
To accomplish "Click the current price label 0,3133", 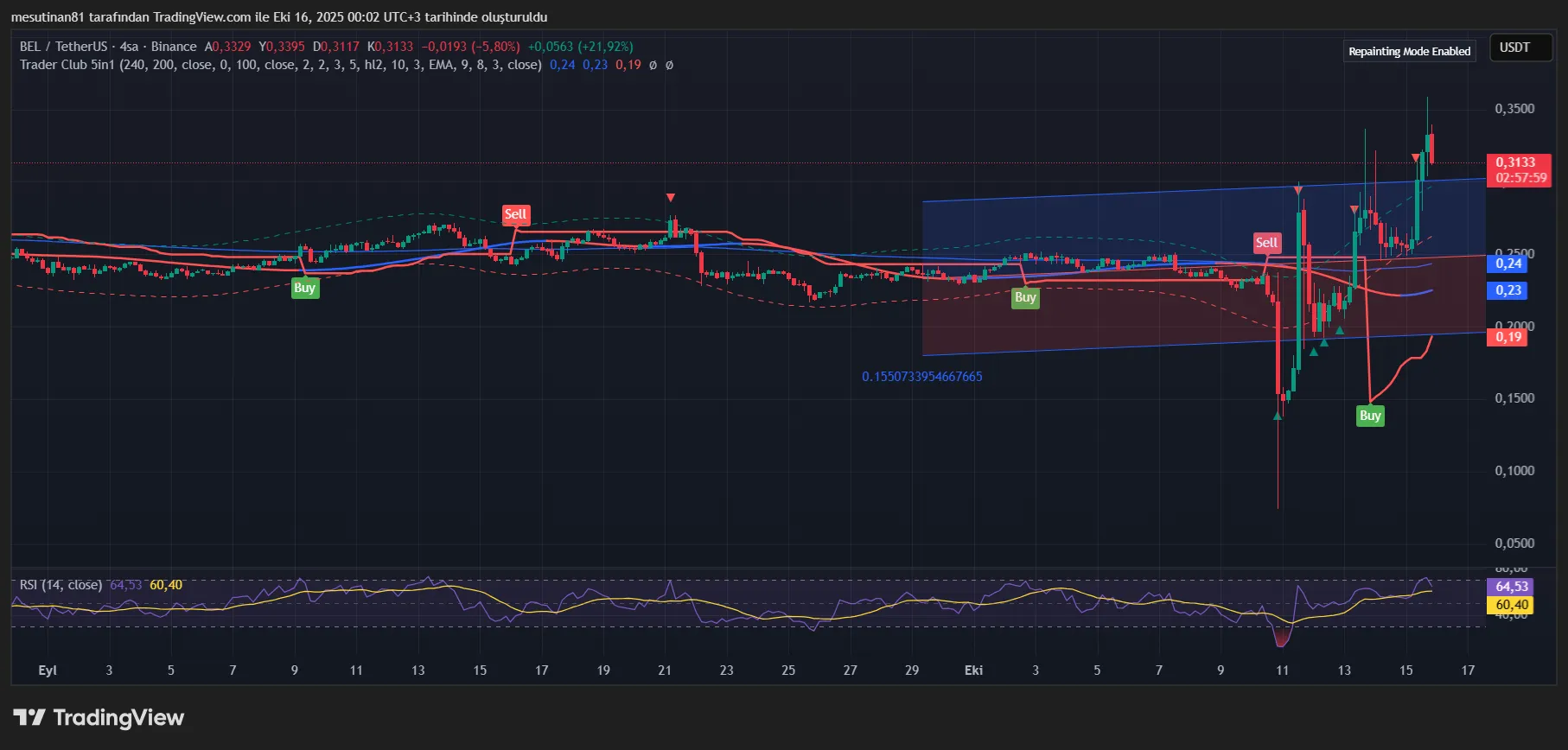I will pos(1516,162).
